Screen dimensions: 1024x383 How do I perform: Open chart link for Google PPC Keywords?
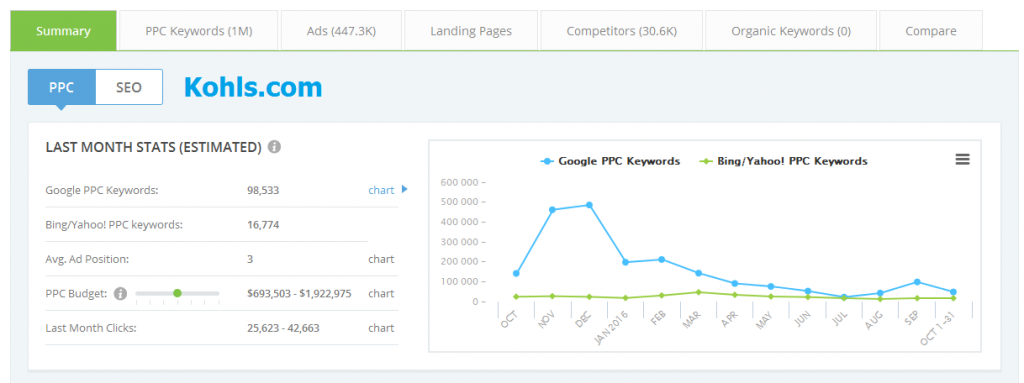pyautogui.click(x=381, y=190)
